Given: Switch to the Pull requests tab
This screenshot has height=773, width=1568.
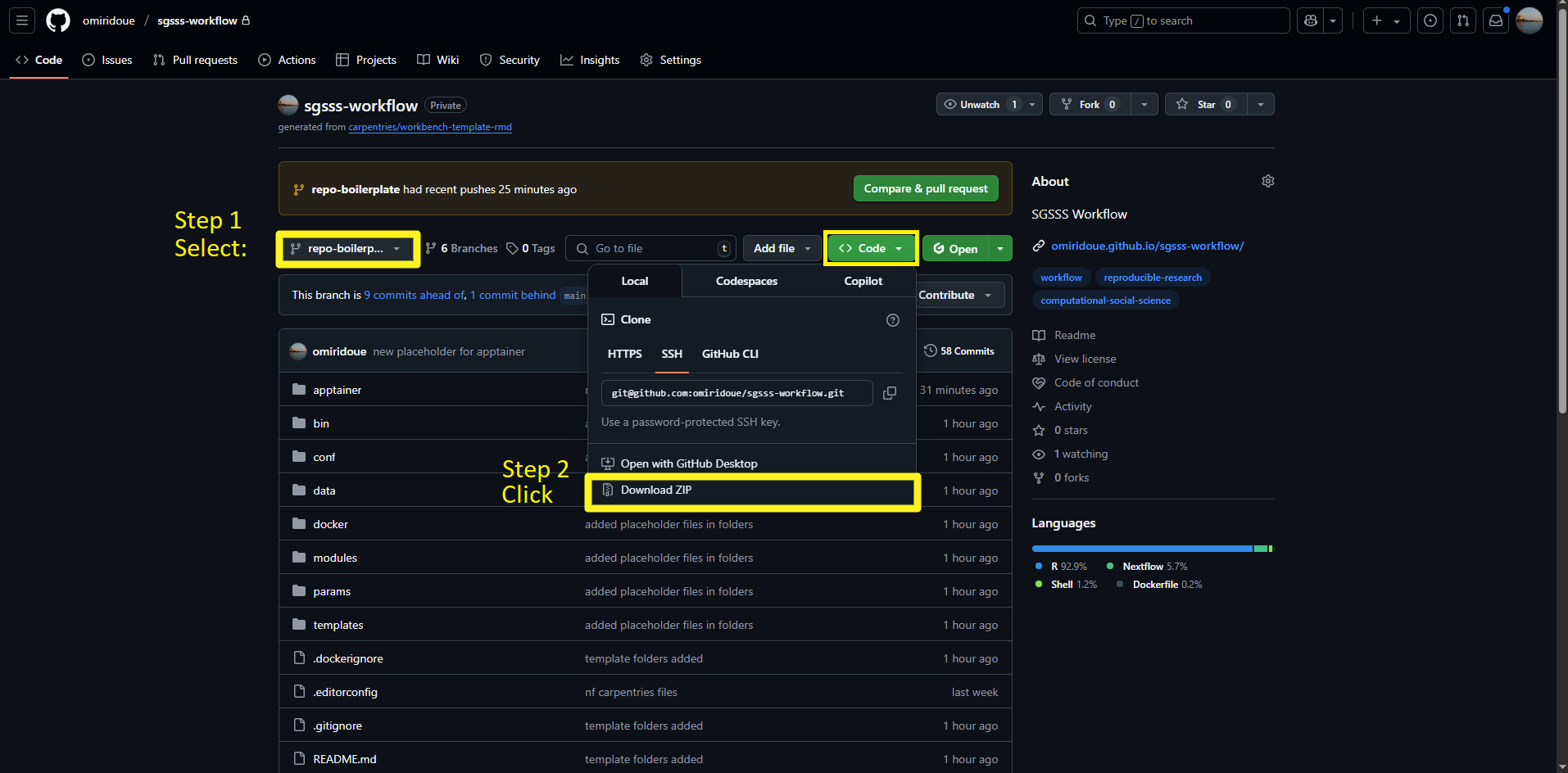Looking at the screenshot, I should (195, 60).
